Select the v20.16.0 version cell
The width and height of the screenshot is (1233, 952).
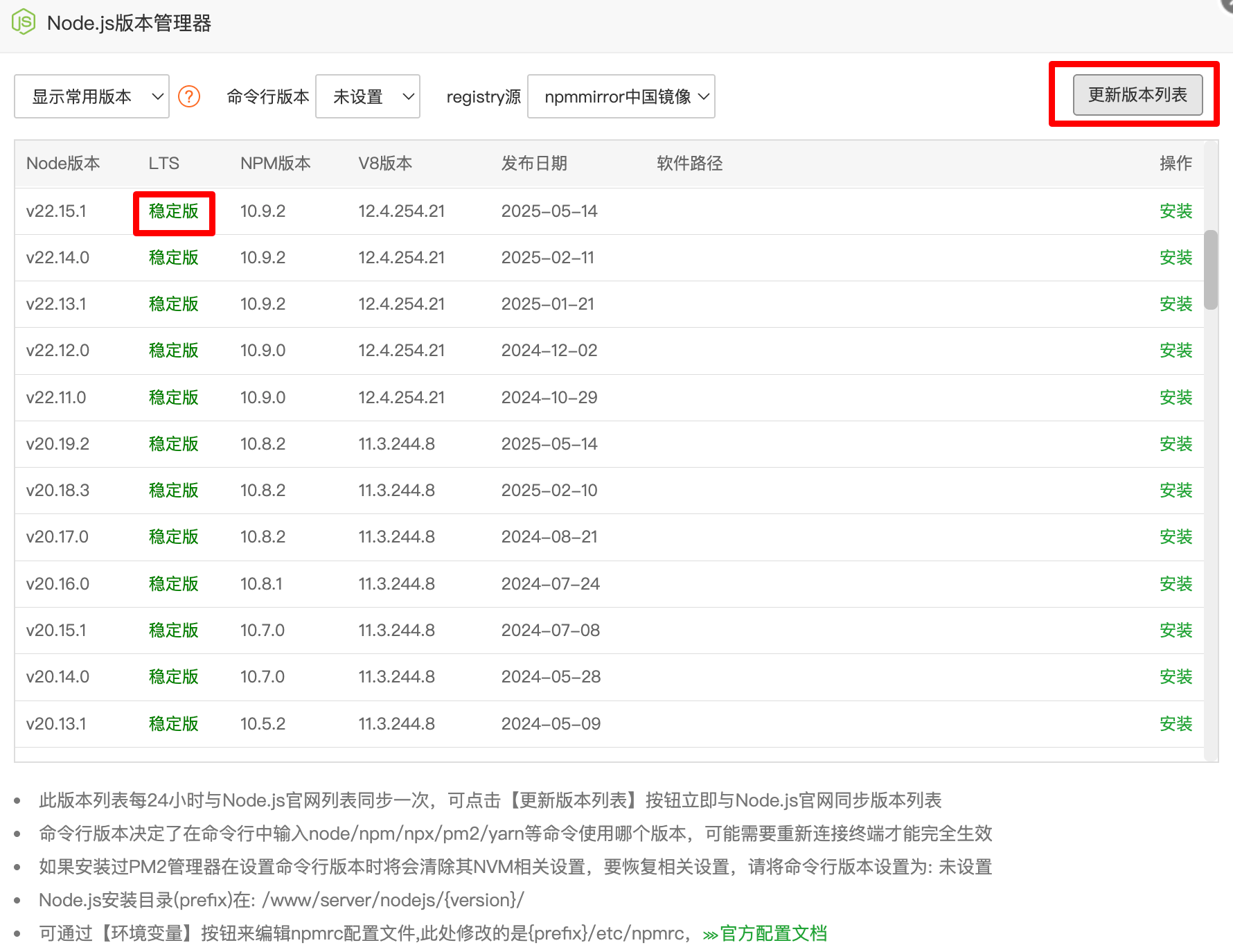[58, 584]
